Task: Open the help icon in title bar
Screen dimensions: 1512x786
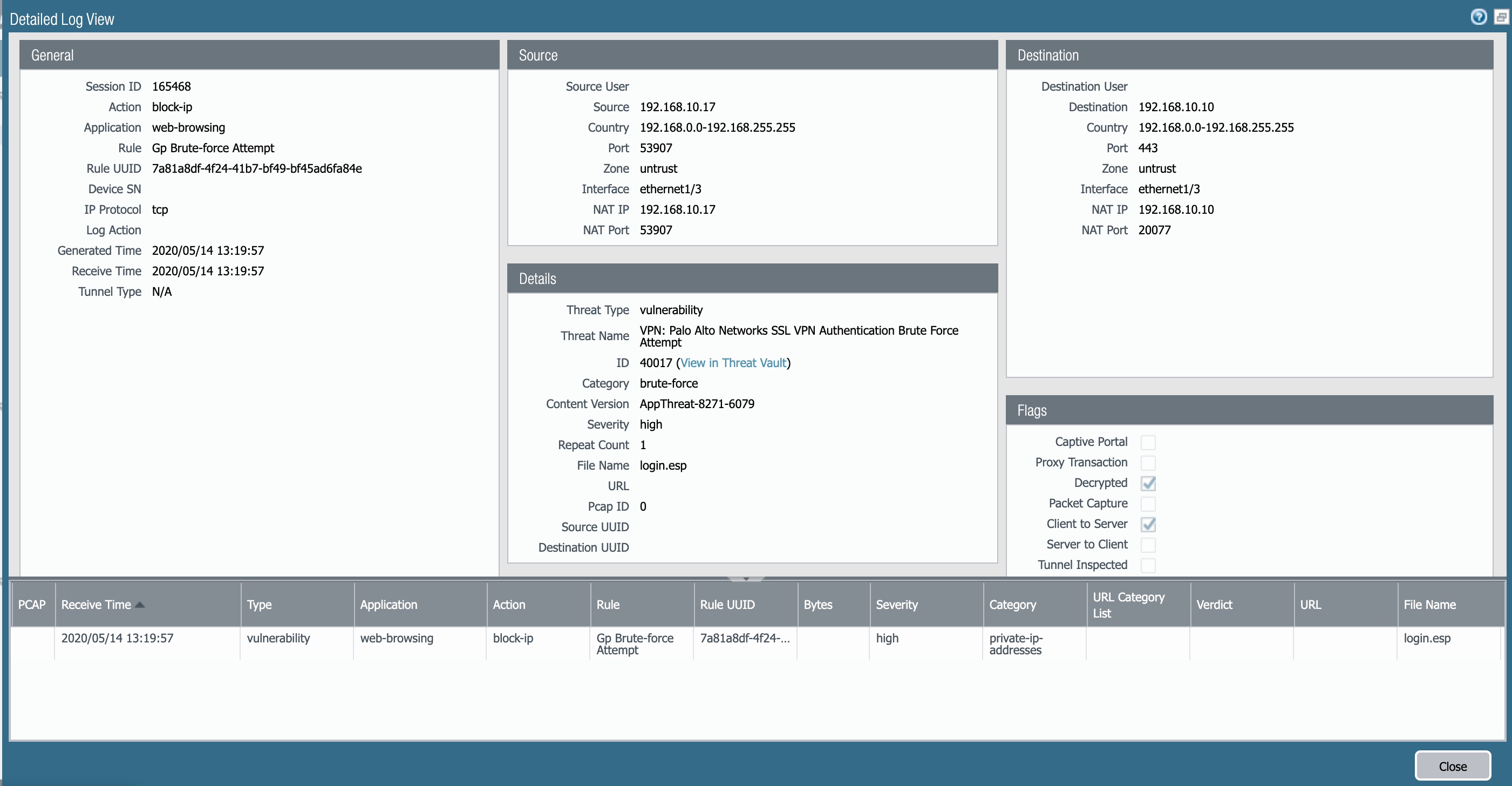Action: [x=1478, y=17]
